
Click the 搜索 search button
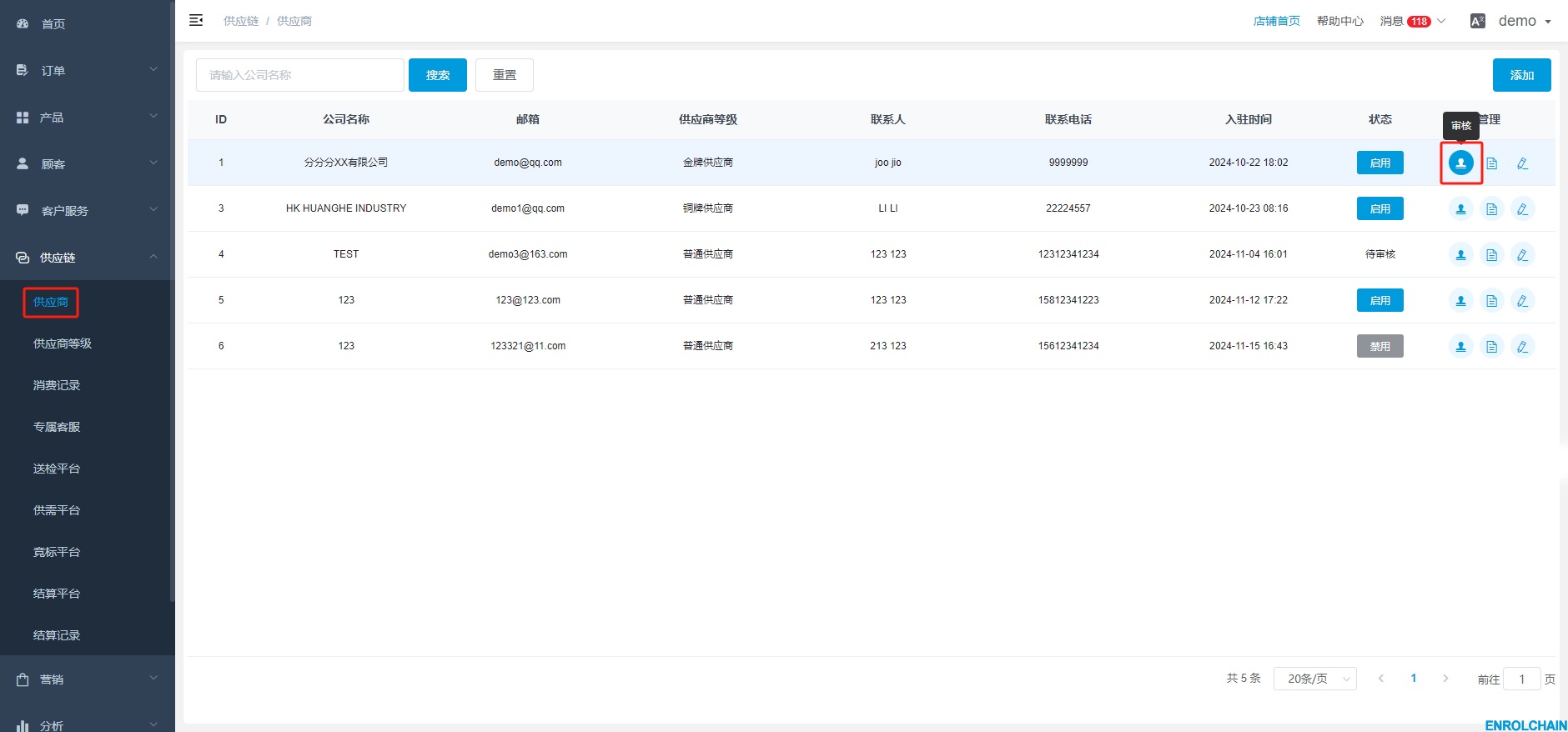[x=438, y=75]
